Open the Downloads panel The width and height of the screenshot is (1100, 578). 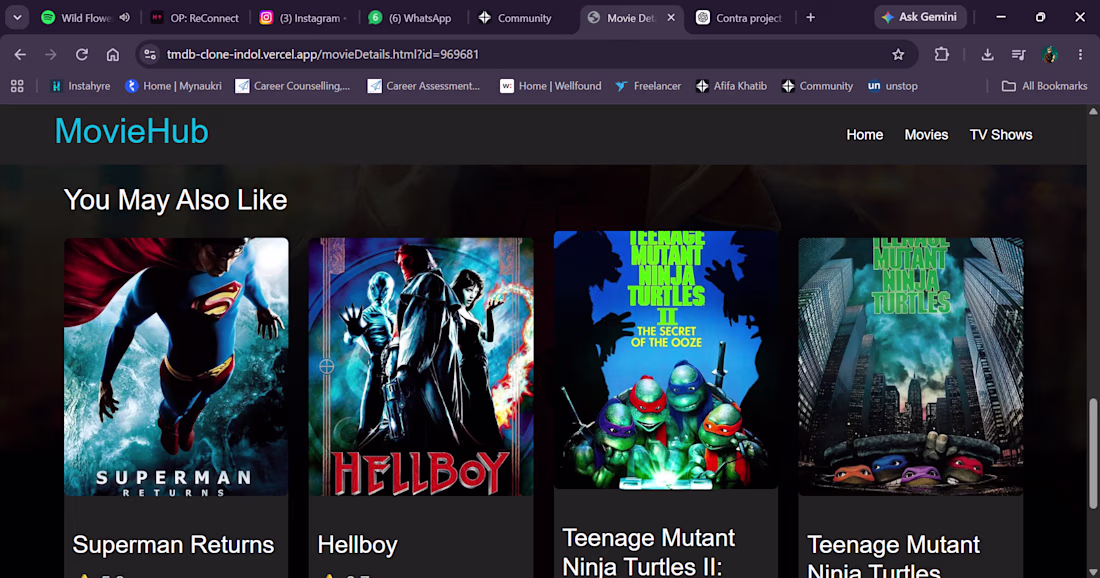click(x=987, y=54)
